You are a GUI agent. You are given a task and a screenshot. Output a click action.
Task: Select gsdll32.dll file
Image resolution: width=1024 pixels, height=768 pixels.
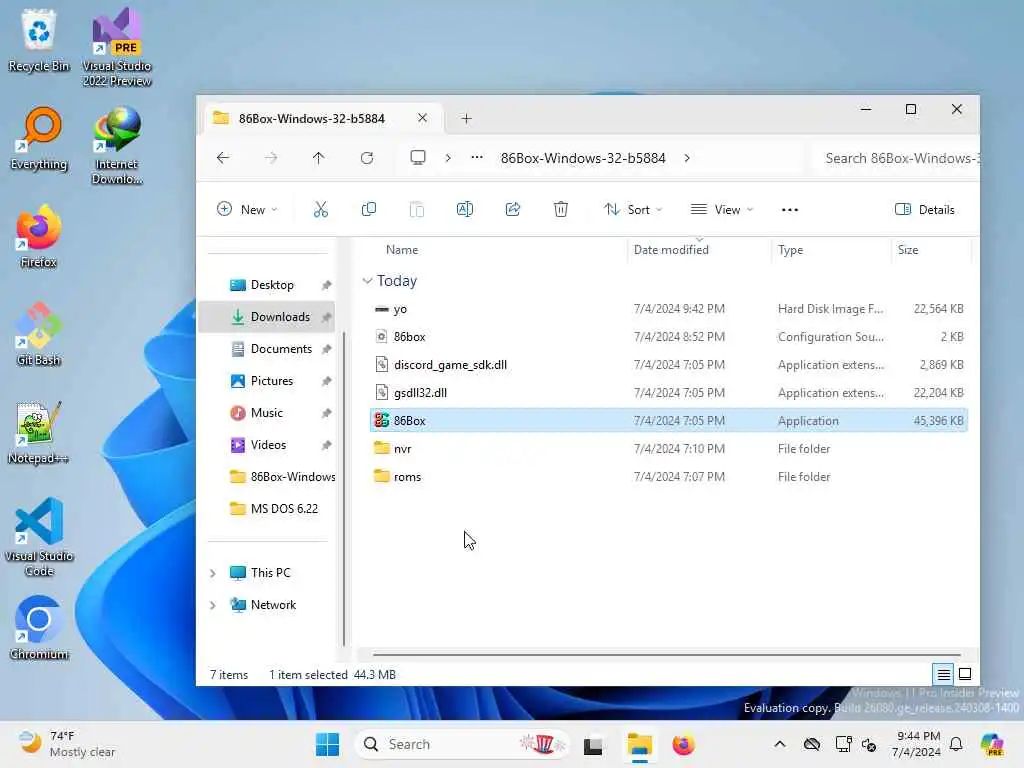pyautogui.click(x=668, y=392)
